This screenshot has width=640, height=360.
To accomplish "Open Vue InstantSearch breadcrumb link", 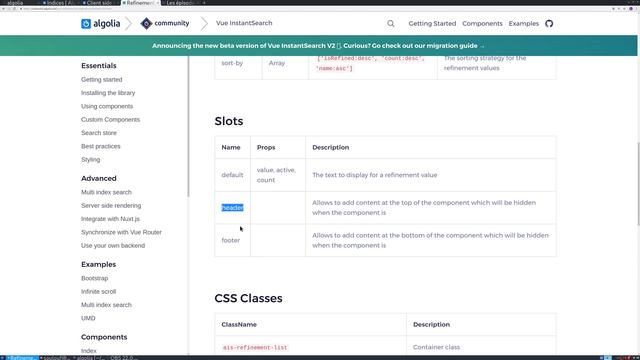I will [x=244, y=23].
